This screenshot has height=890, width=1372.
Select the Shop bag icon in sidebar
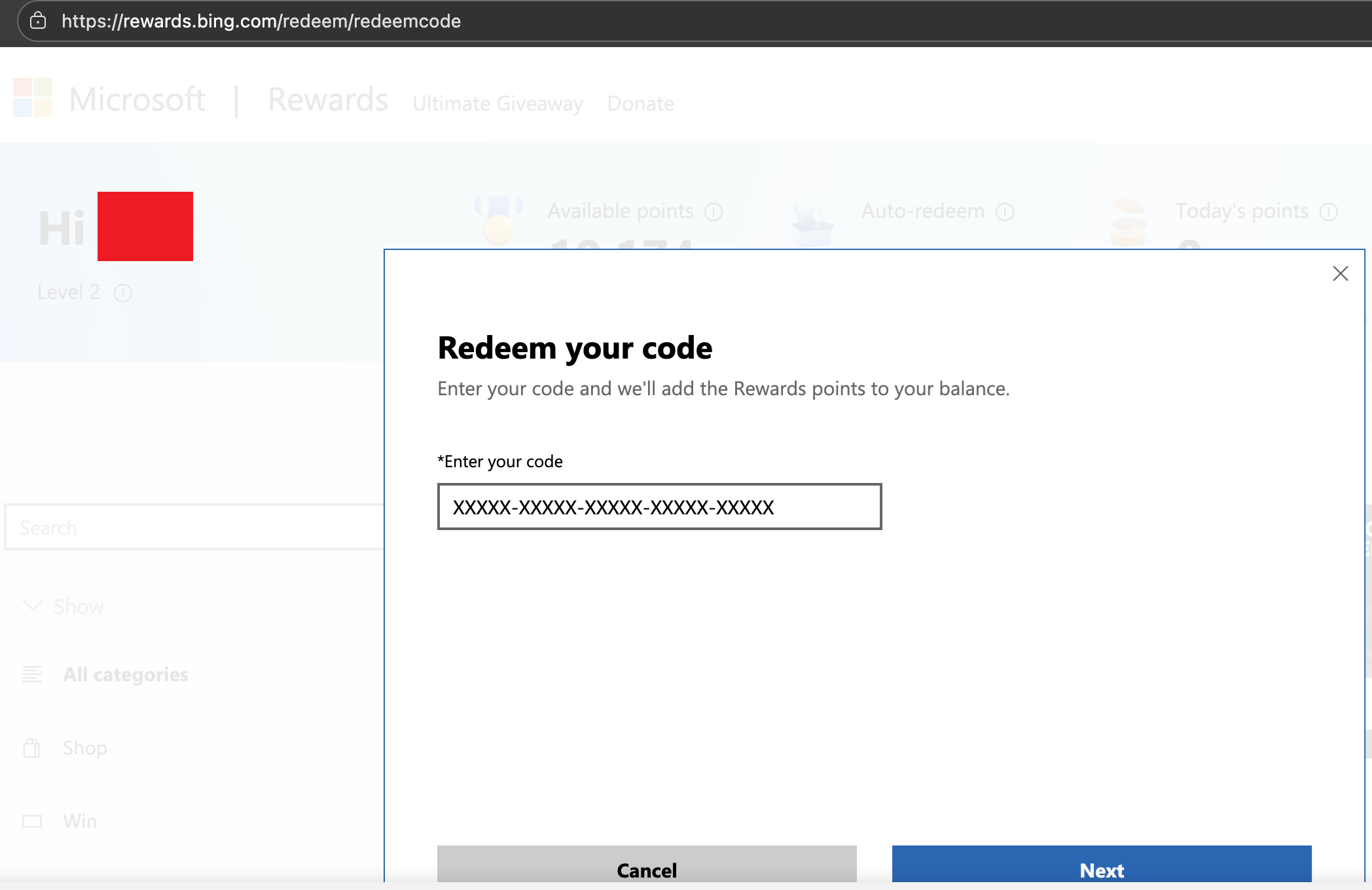32,747
